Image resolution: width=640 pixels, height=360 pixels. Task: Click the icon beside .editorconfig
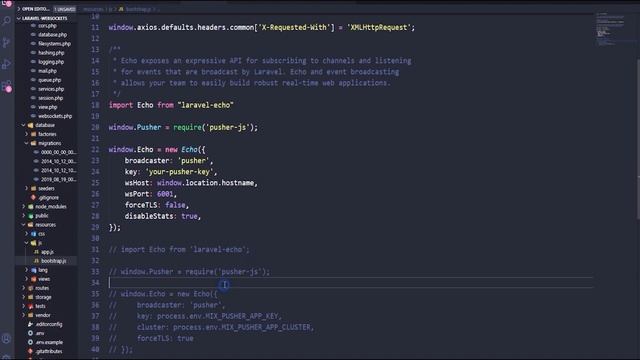31,324
